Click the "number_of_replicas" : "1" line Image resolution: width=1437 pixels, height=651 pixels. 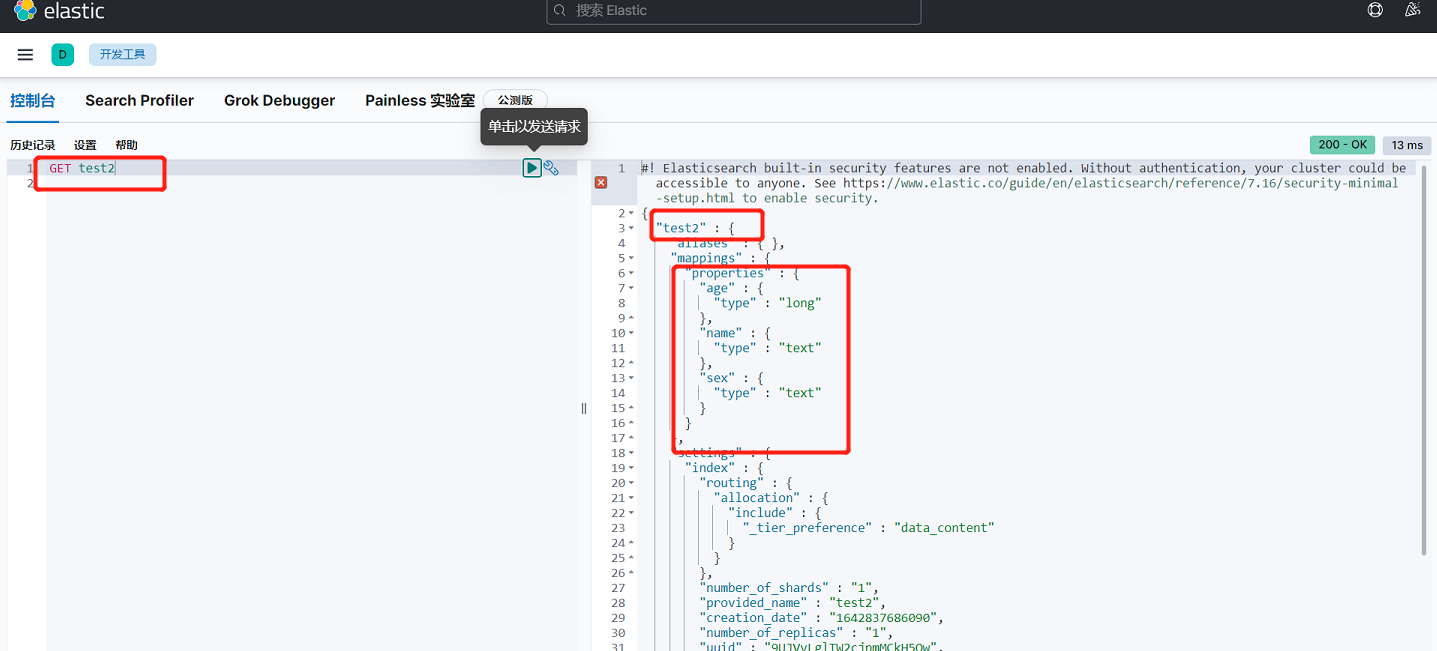[796, 633]
